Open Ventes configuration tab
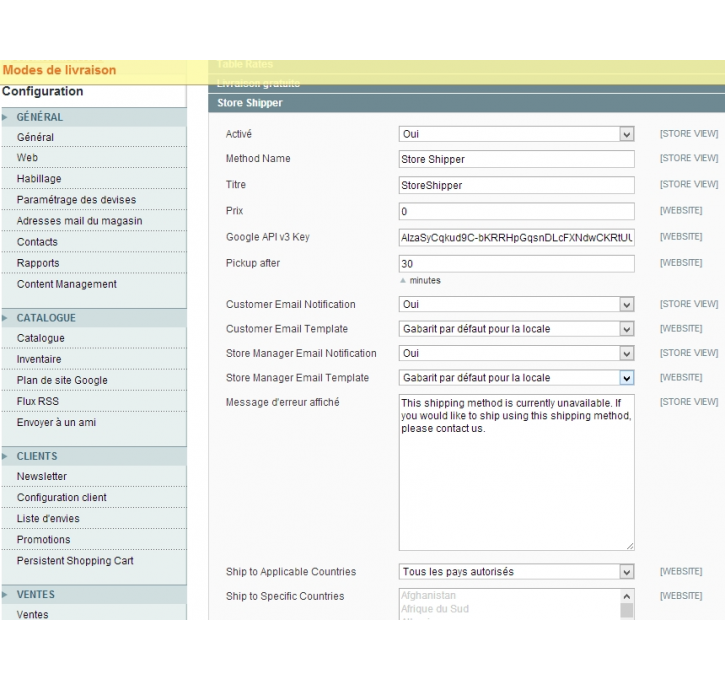This screenshot has height=680, width=725. [94, 614]
